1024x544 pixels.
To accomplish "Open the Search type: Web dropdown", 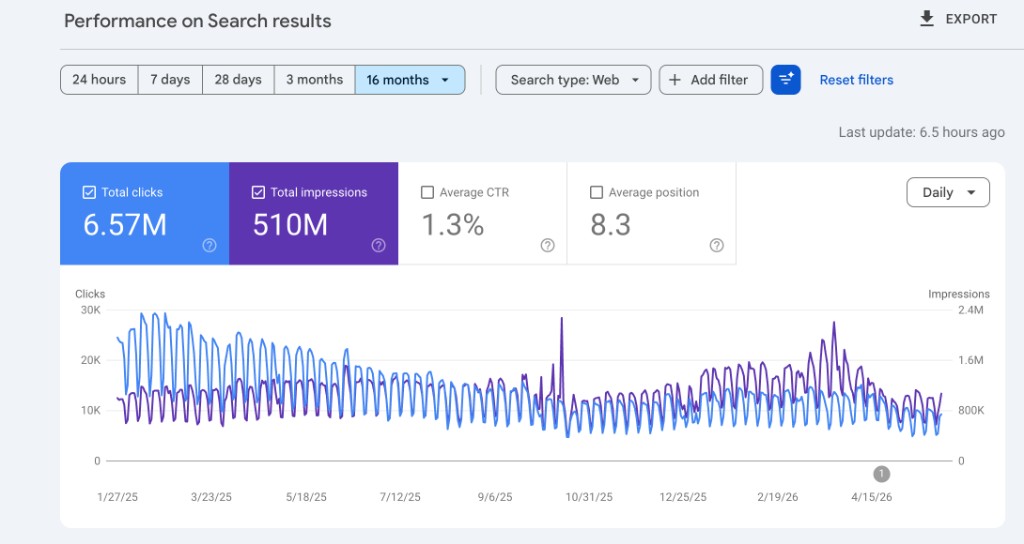I will [573, 80].
